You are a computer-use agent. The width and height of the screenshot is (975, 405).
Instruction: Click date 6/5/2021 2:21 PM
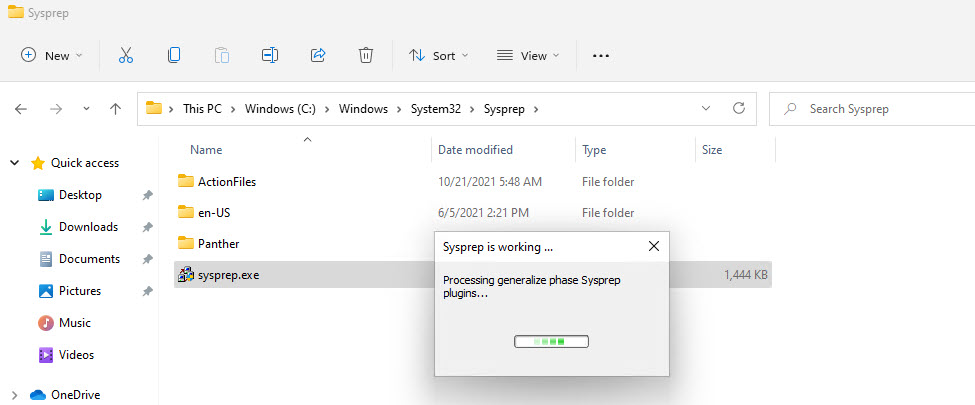pyautogui.click(x=483, y=213)
